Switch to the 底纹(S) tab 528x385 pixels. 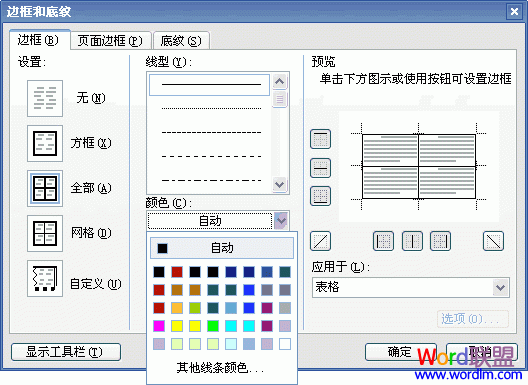click(181, 41)
